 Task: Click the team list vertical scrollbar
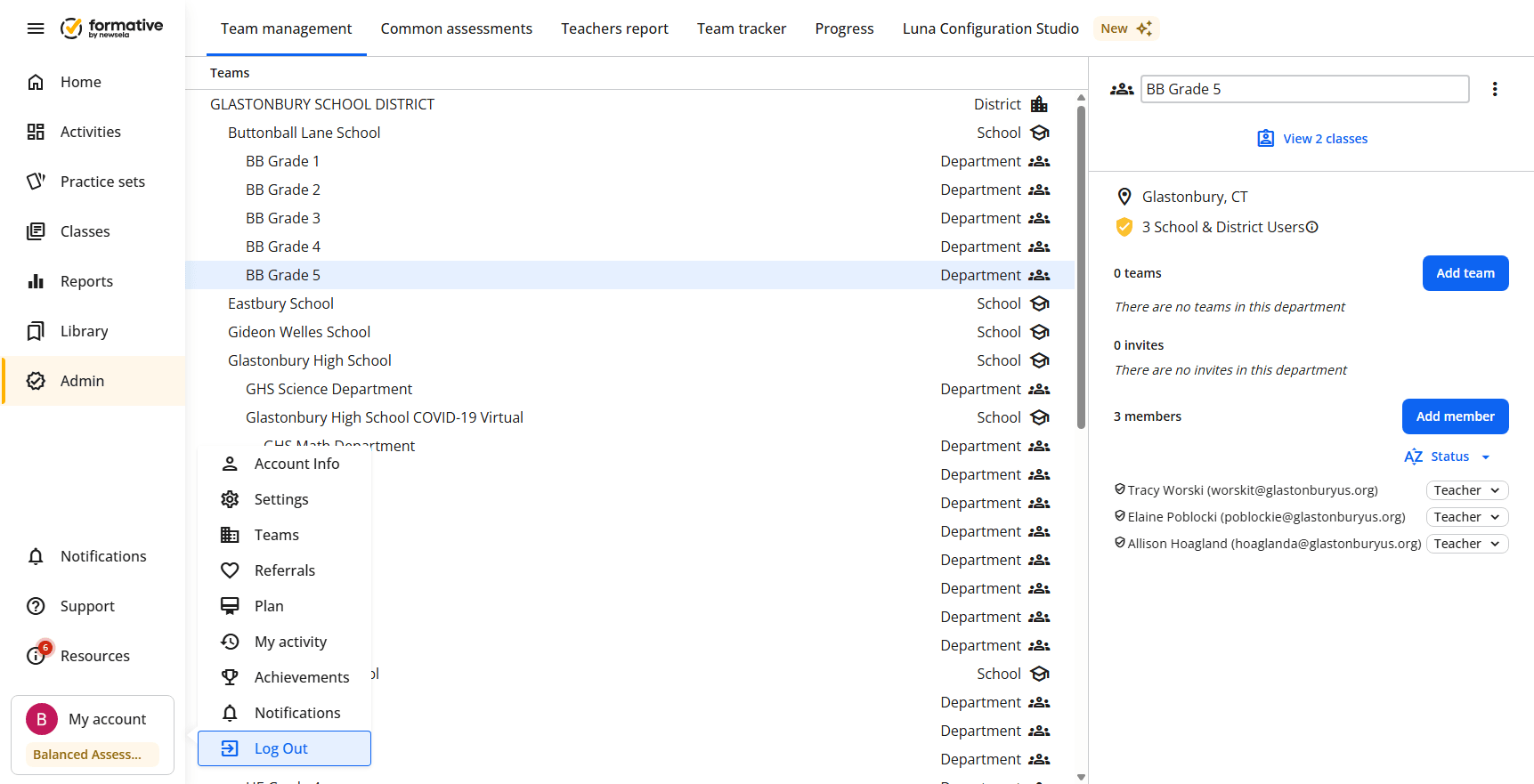click(x=1081, y=267)
